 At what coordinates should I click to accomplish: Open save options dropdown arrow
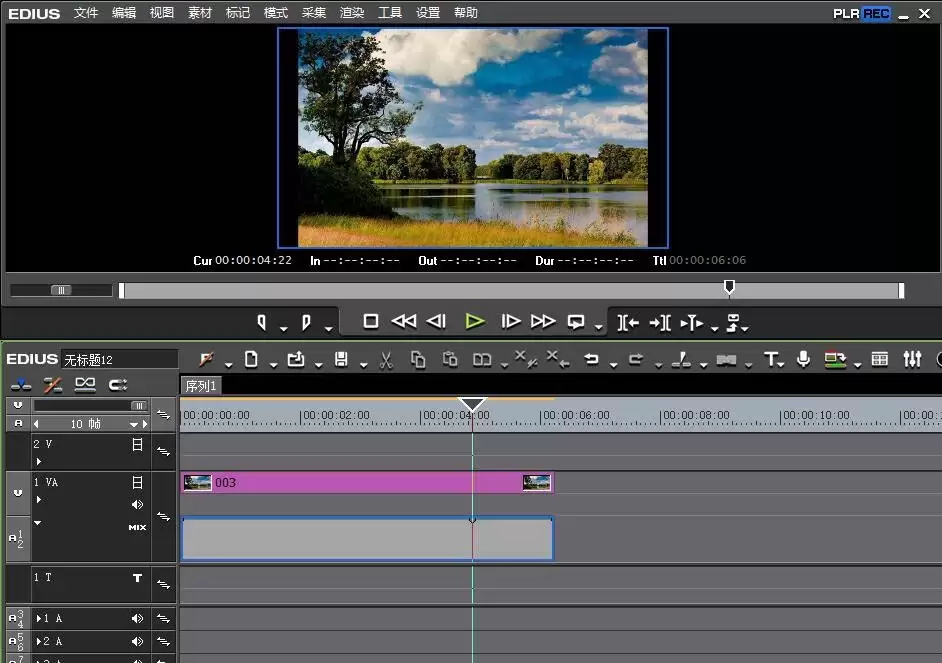click(363, 365)
